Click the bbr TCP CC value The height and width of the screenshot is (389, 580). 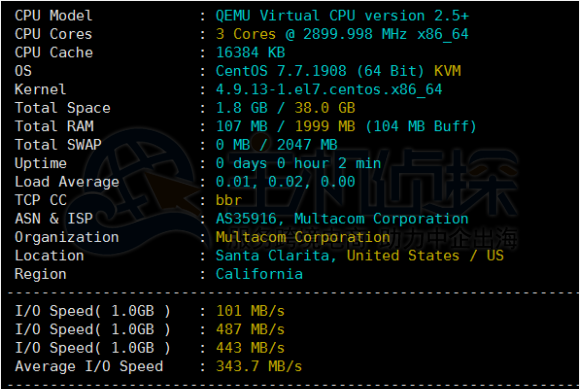(229, 200)
